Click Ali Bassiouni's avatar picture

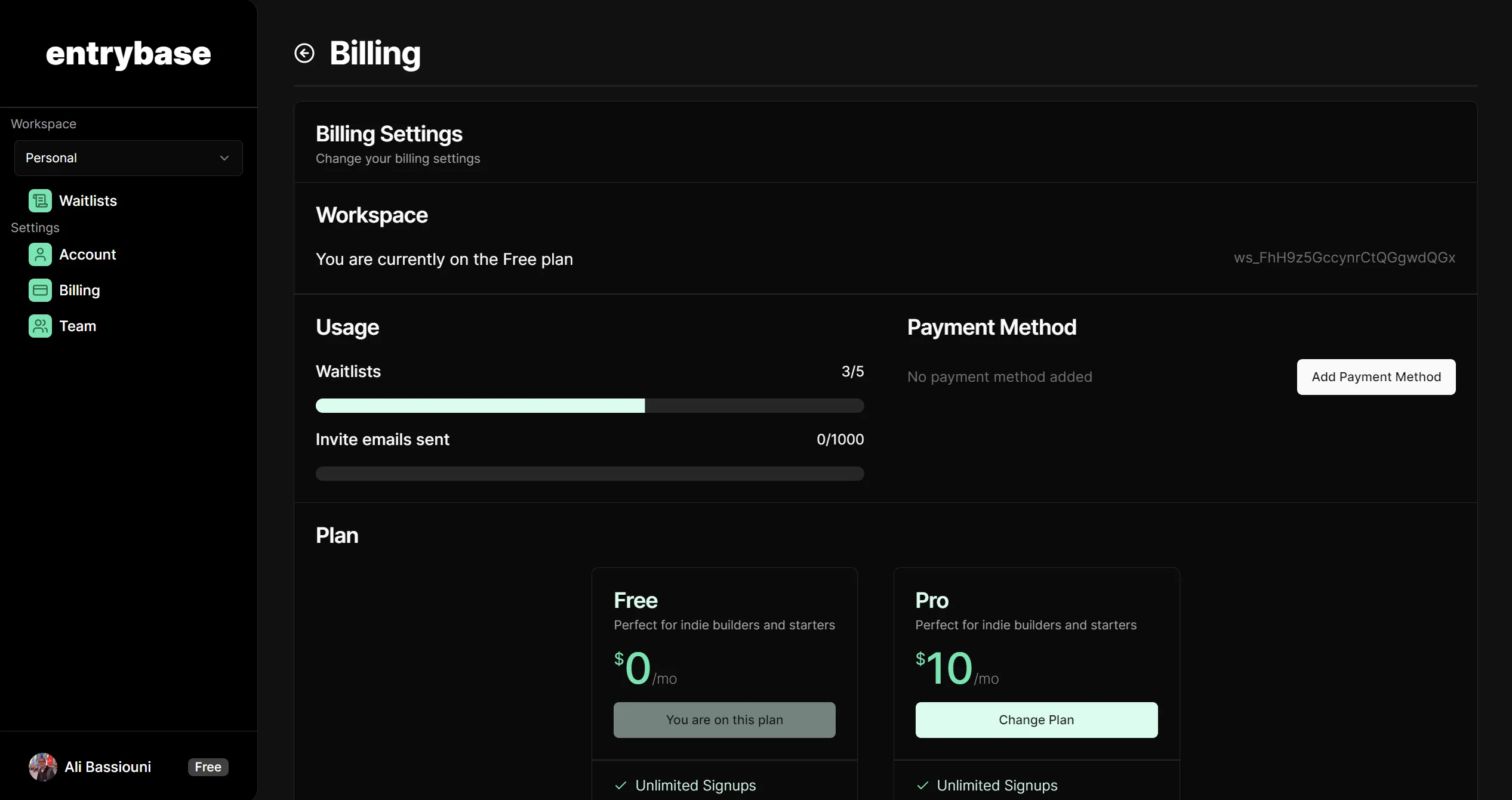click(43, 767)
